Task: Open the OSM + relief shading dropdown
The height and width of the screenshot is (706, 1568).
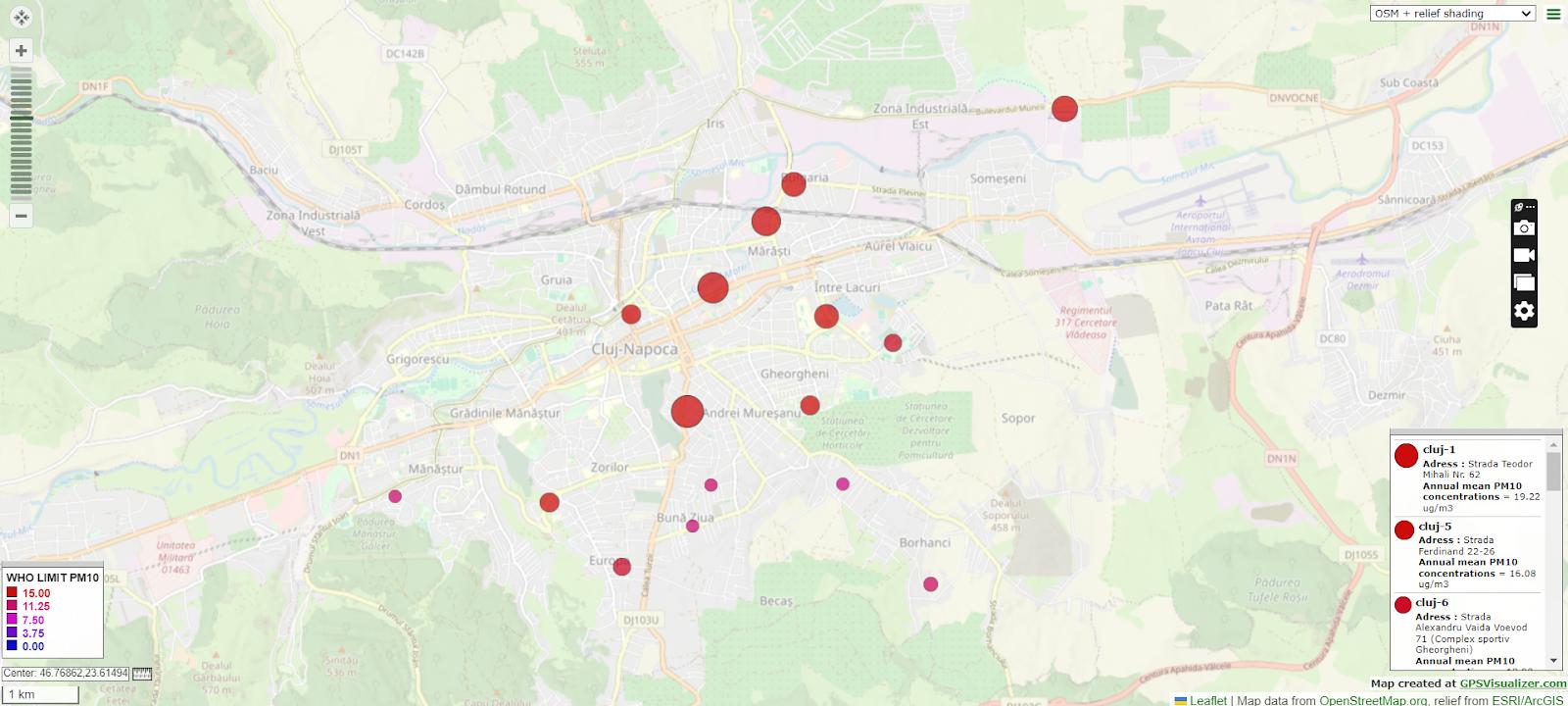Action: 1451,14
